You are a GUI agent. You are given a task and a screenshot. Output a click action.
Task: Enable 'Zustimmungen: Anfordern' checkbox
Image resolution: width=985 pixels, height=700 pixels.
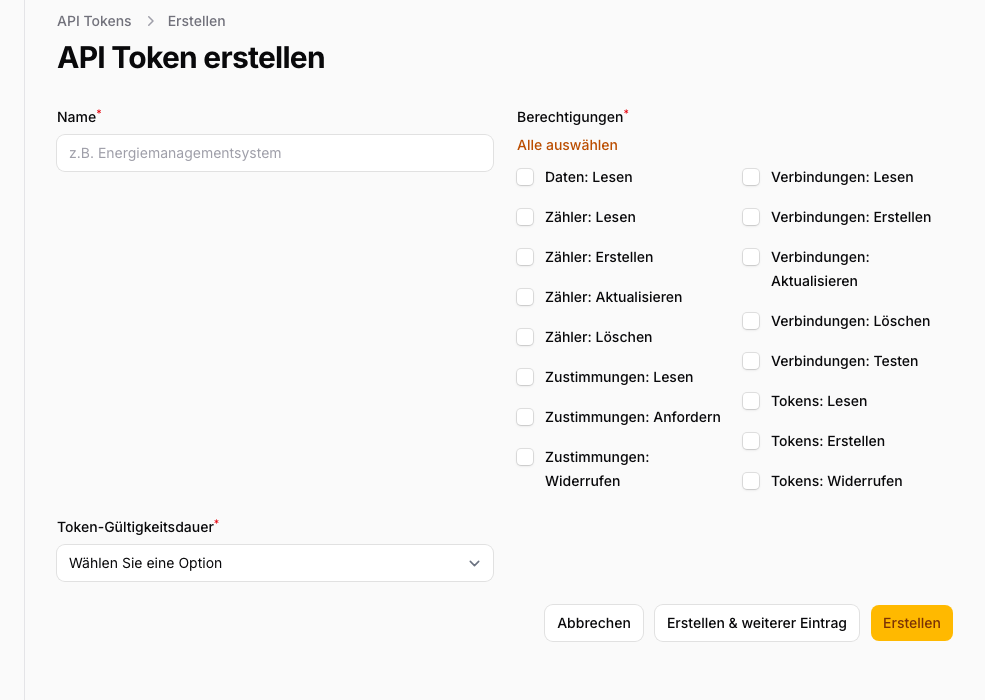525,417
